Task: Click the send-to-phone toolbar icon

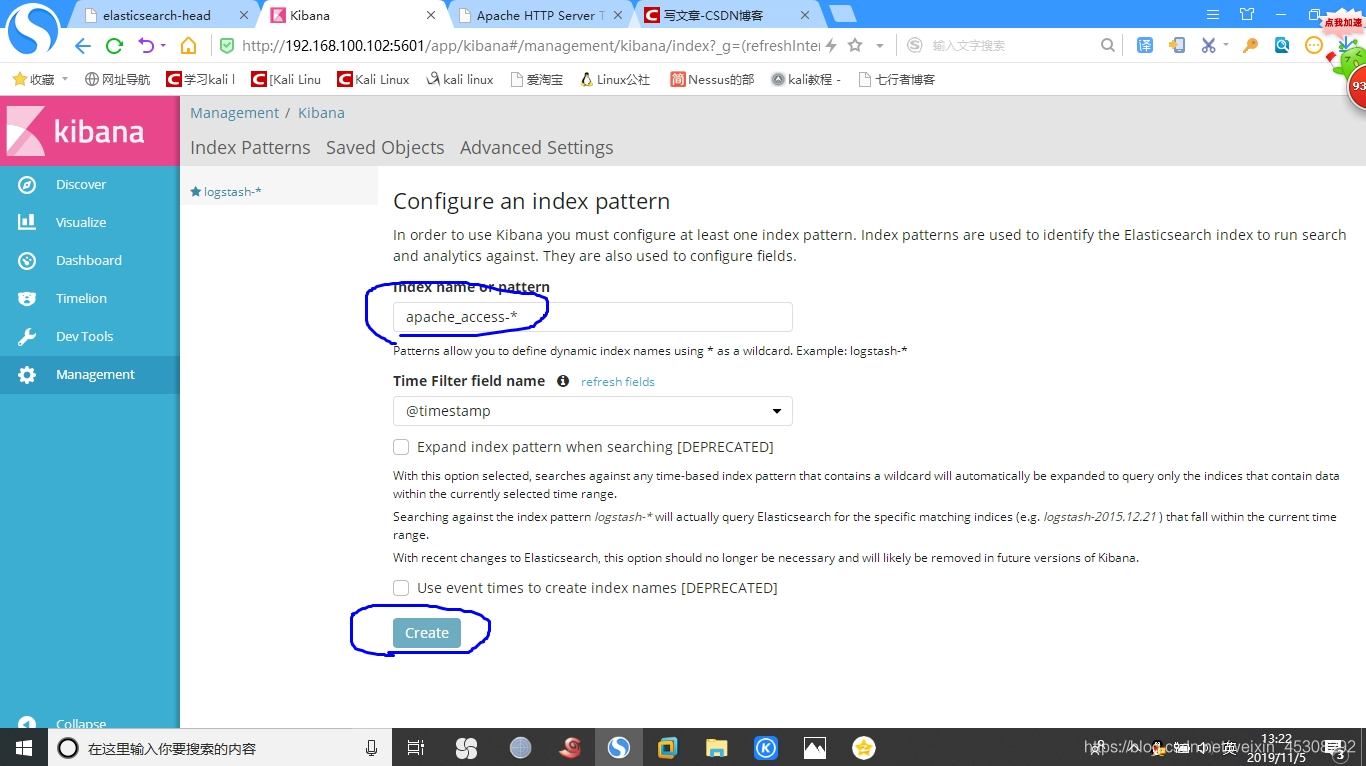Action: point(1177,45)
